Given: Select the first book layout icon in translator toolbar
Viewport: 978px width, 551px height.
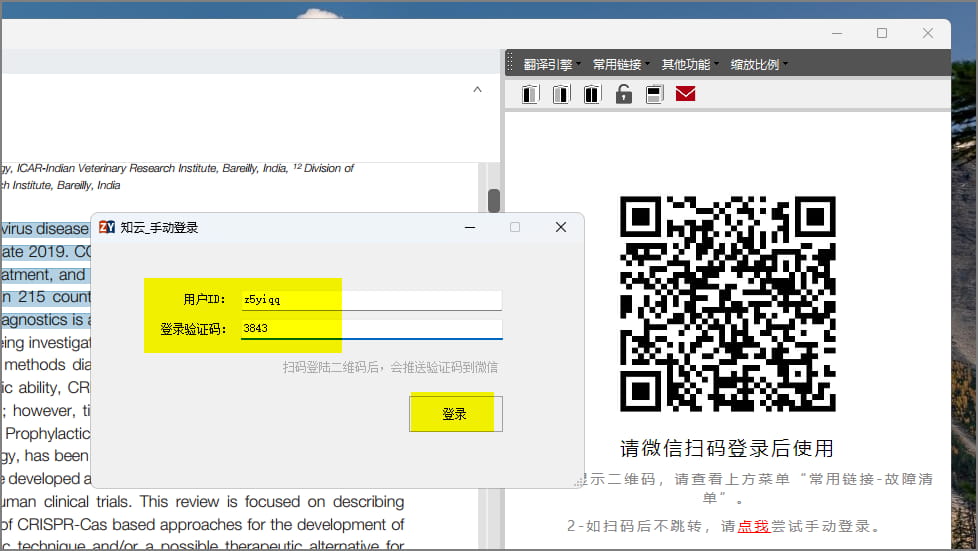Looking at the screenshot, I should click(530, 94).
